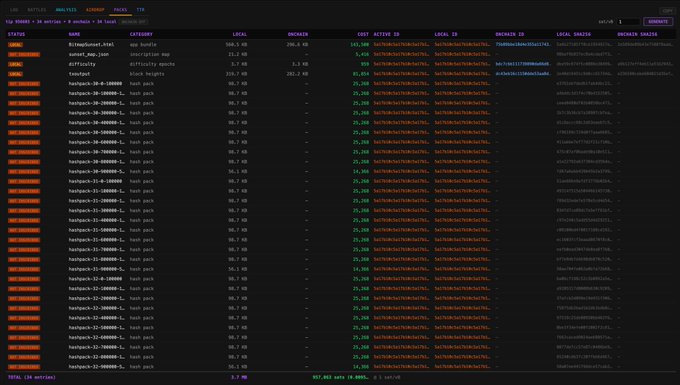Toggle the ONCHAIN OFF switch
Viewport: 680px width, 385px height.
pyautogui.click(x=133, y=22)
